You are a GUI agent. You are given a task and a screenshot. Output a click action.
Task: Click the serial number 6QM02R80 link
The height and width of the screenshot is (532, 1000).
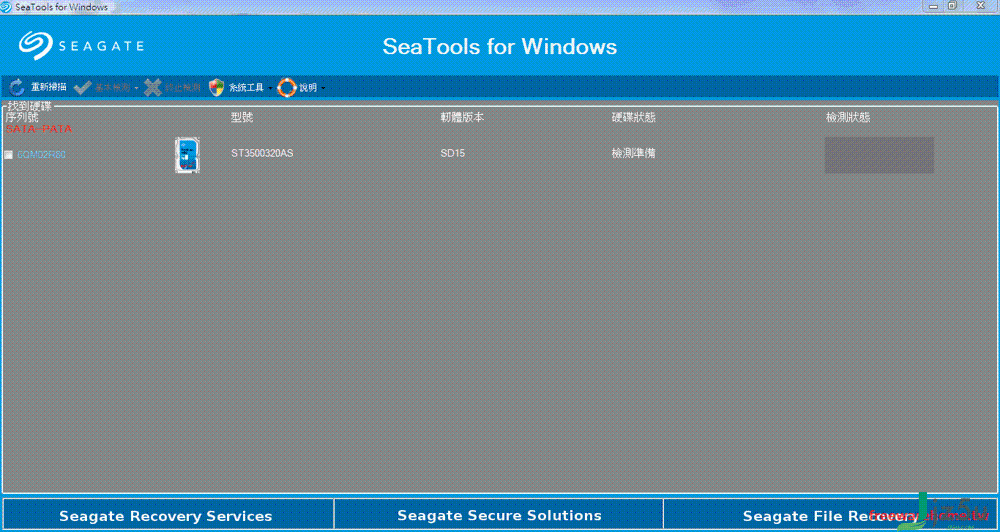pyautogui.click(x=41, y=155)
